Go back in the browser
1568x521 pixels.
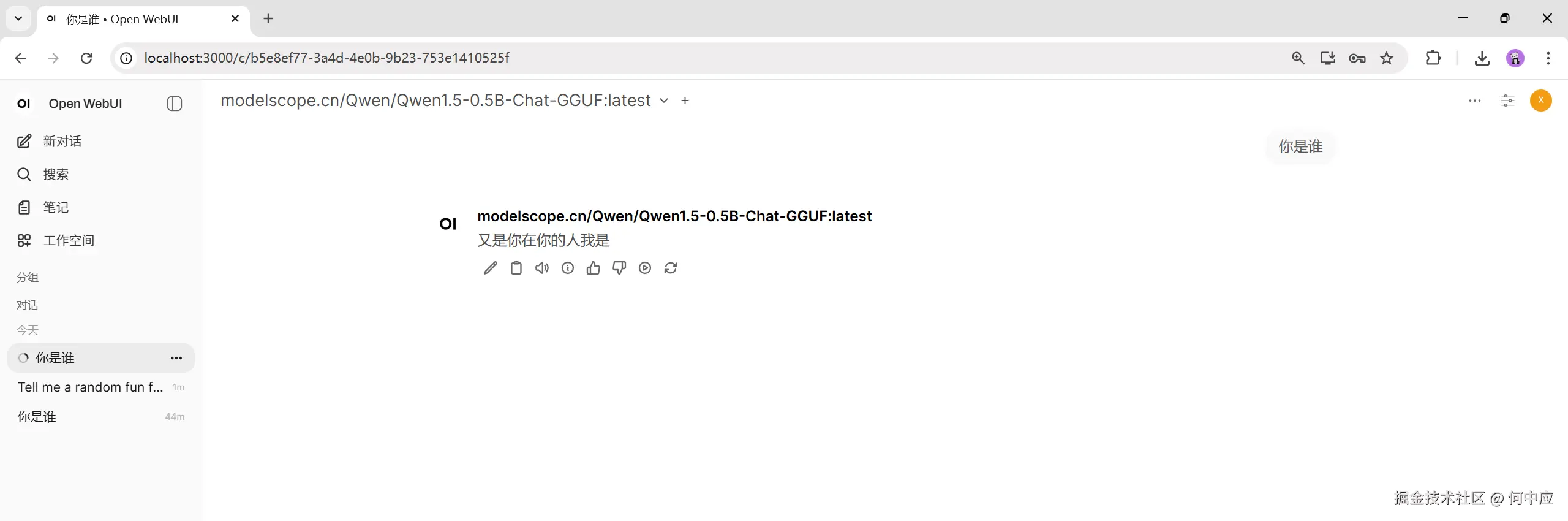tap(20, 58)
